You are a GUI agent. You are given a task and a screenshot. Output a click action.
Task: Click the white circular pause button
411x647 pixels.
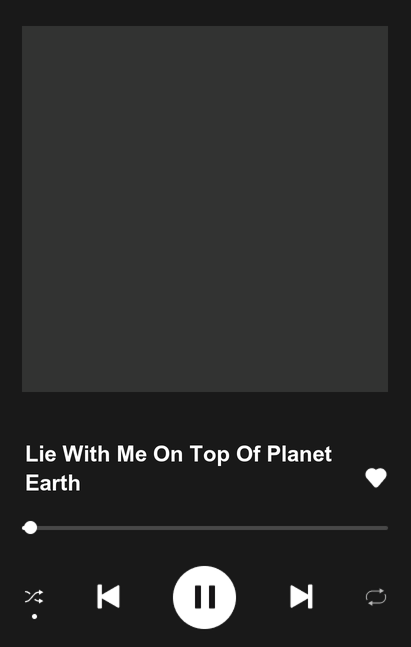click(x=204, y=597)
